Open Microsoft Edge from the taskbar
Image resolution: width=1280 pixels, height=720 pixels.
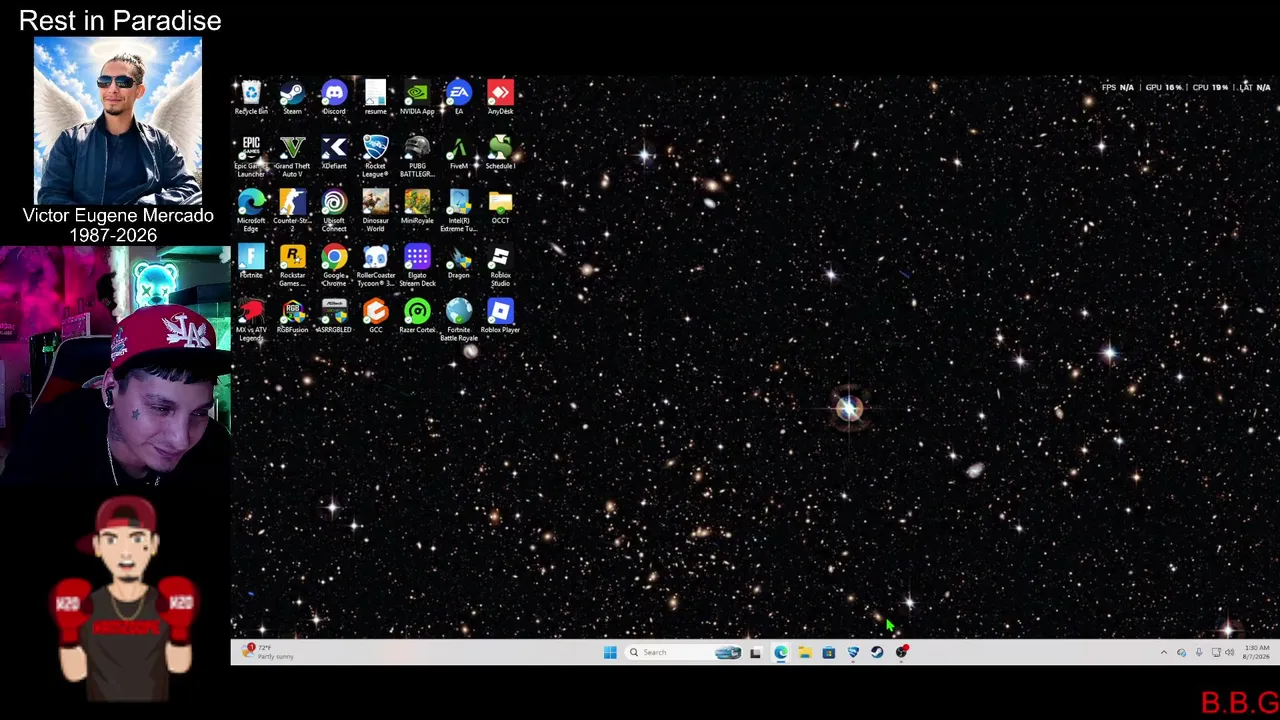pyautogui.click(x=780, y=653)
